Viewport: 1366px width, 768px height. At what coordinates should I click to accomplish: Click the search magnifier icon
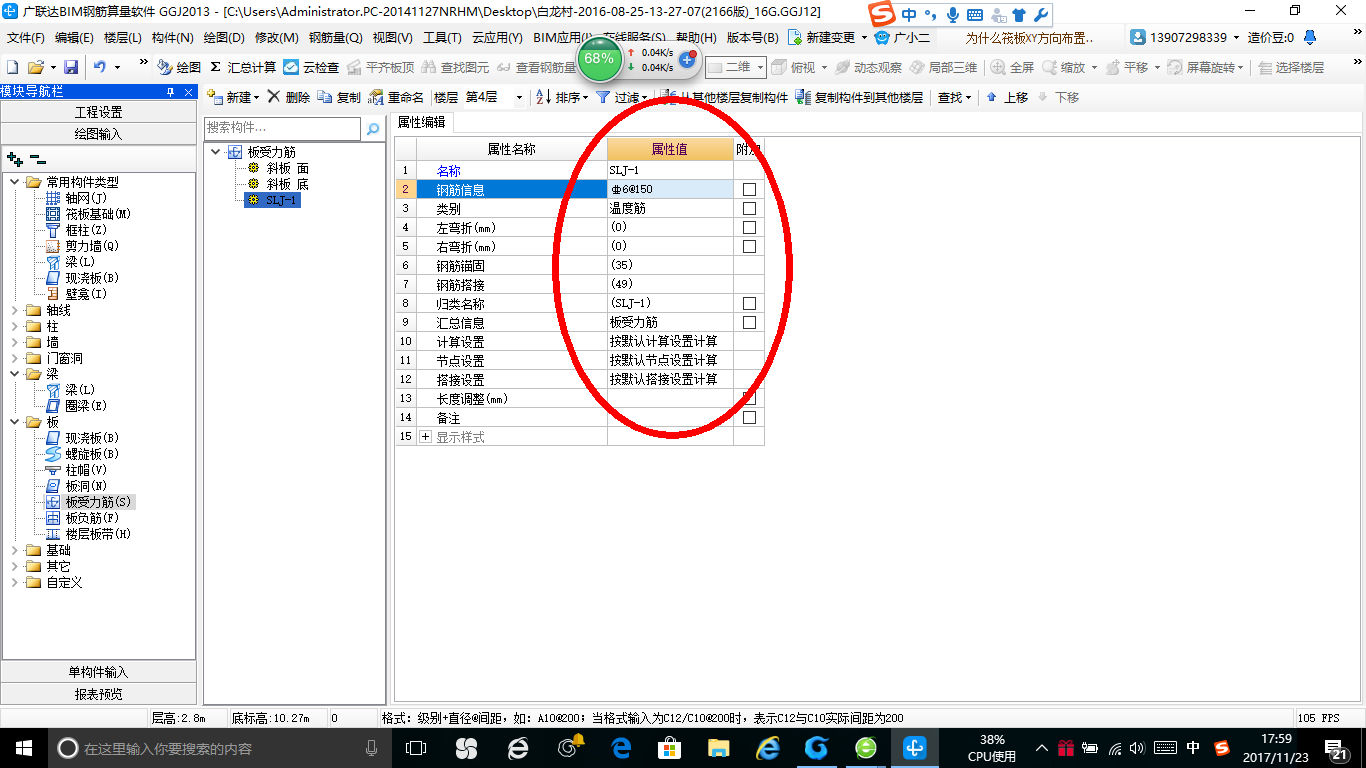[x=373, y=129]
